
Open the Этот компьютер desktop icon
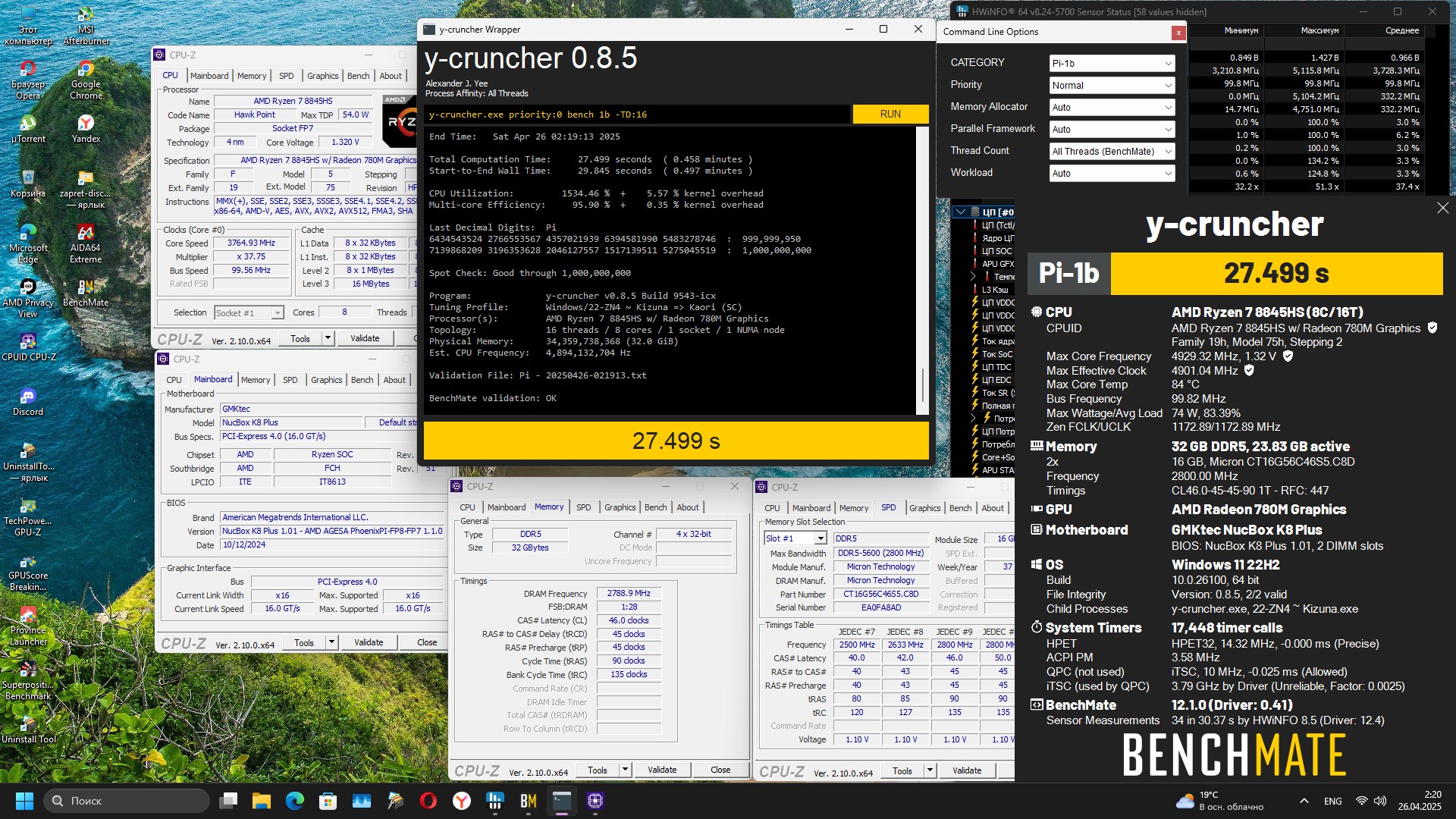pos(28,26)
